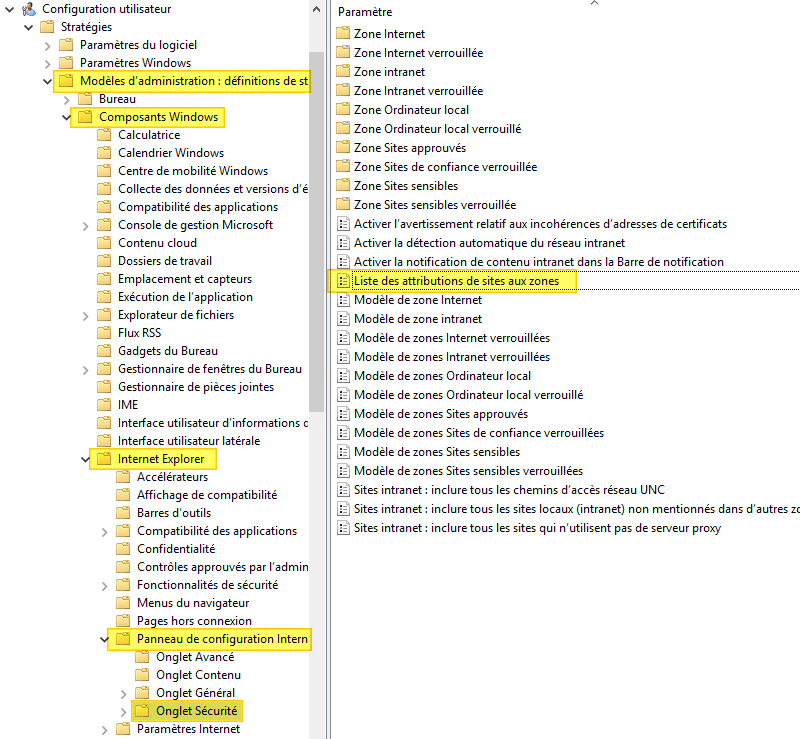Select Modèle de zone intranet setting
Screen dimensions: 800x739
click(x=418, y=318)
